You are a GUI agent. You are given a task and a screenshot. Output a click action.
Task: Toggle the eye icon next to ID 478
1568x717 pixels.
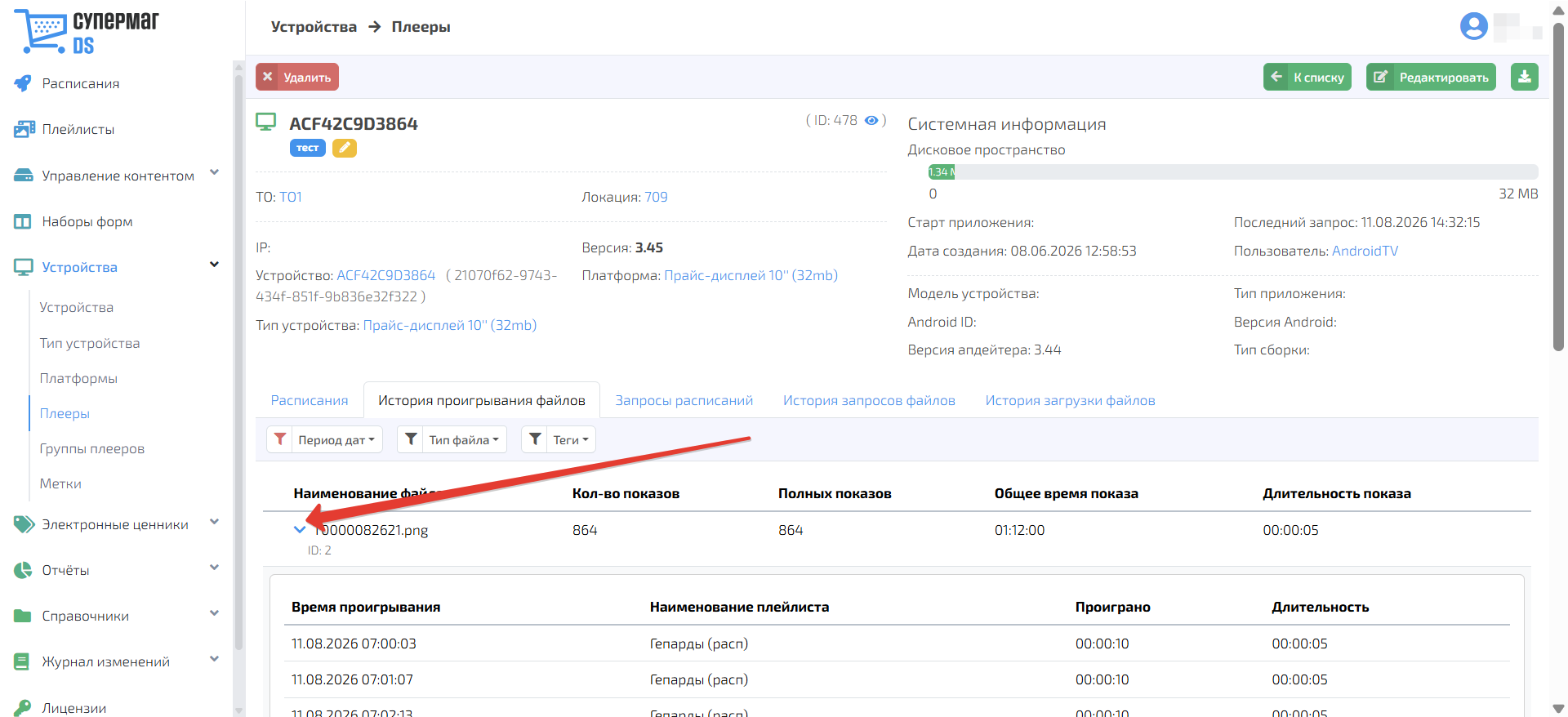tap(871, 120)
